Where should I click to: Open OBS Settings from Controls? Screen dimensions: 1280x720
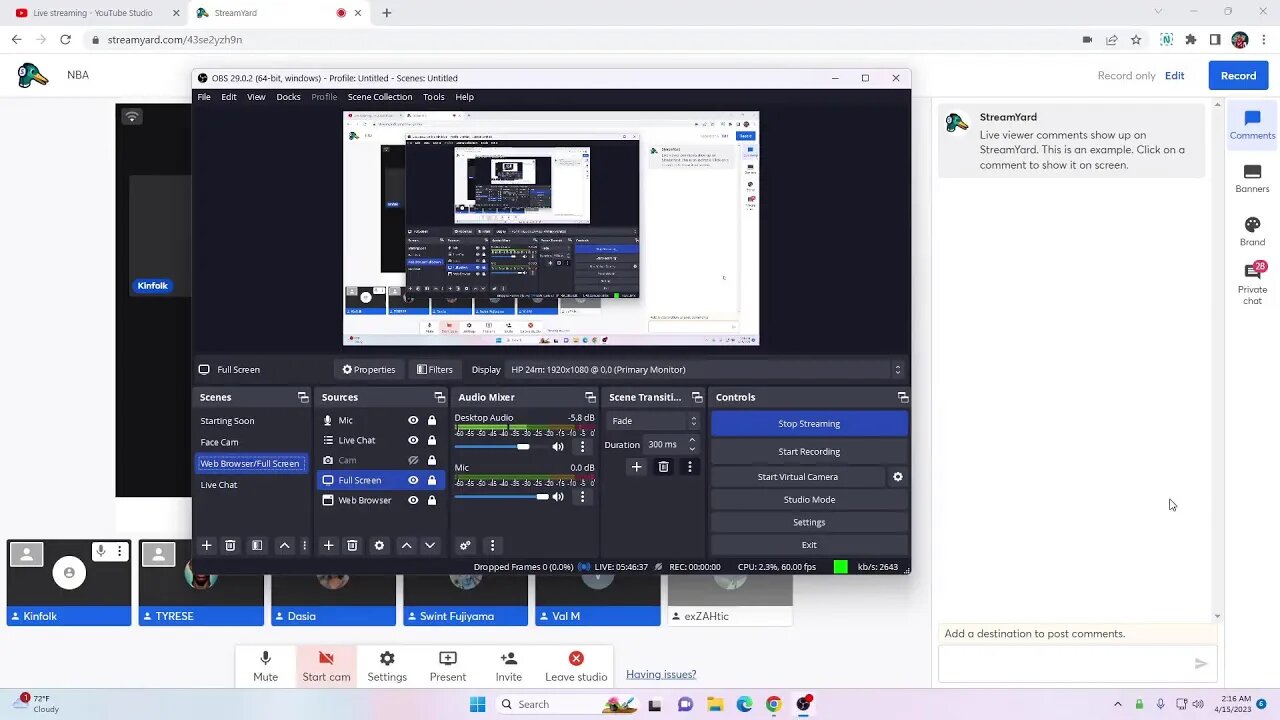tap(809, 522)
